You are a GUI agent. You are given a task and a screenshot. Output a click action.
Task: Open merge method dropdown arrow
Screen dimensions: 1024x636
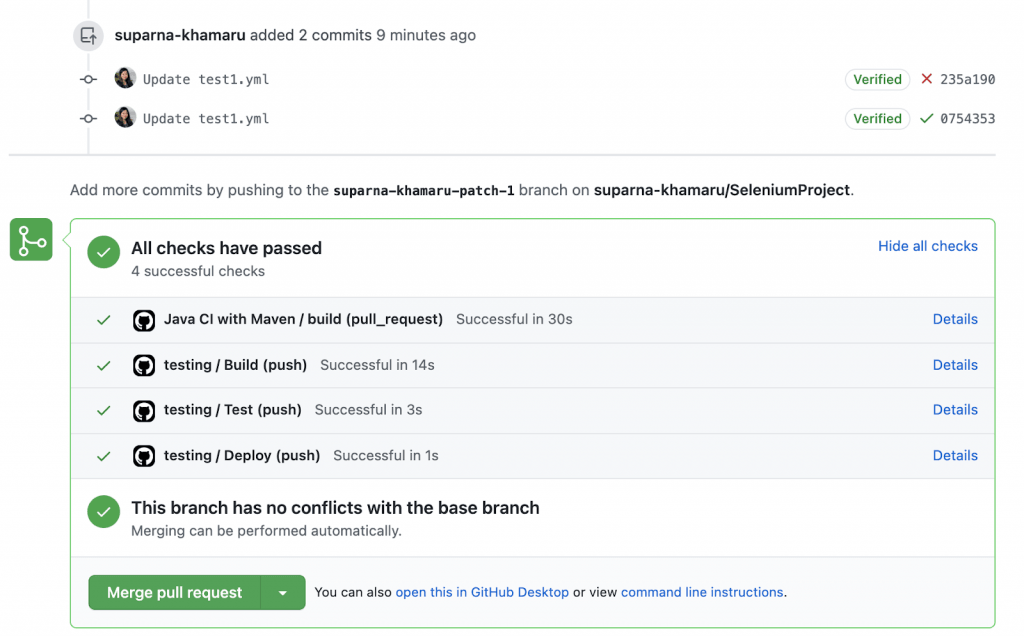pos(283,593)
